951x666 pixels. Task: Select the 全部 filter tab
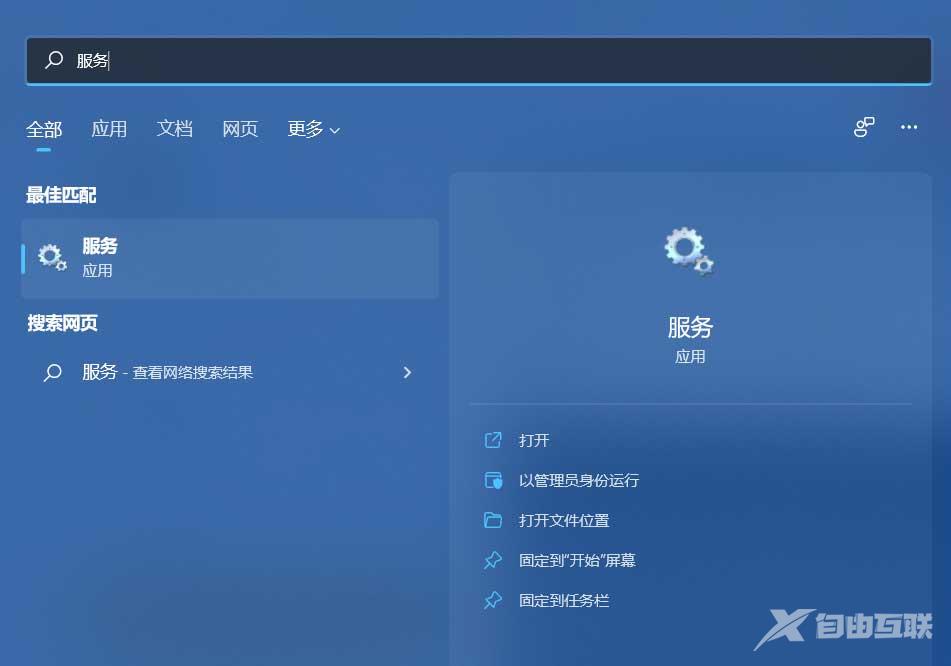44,128
